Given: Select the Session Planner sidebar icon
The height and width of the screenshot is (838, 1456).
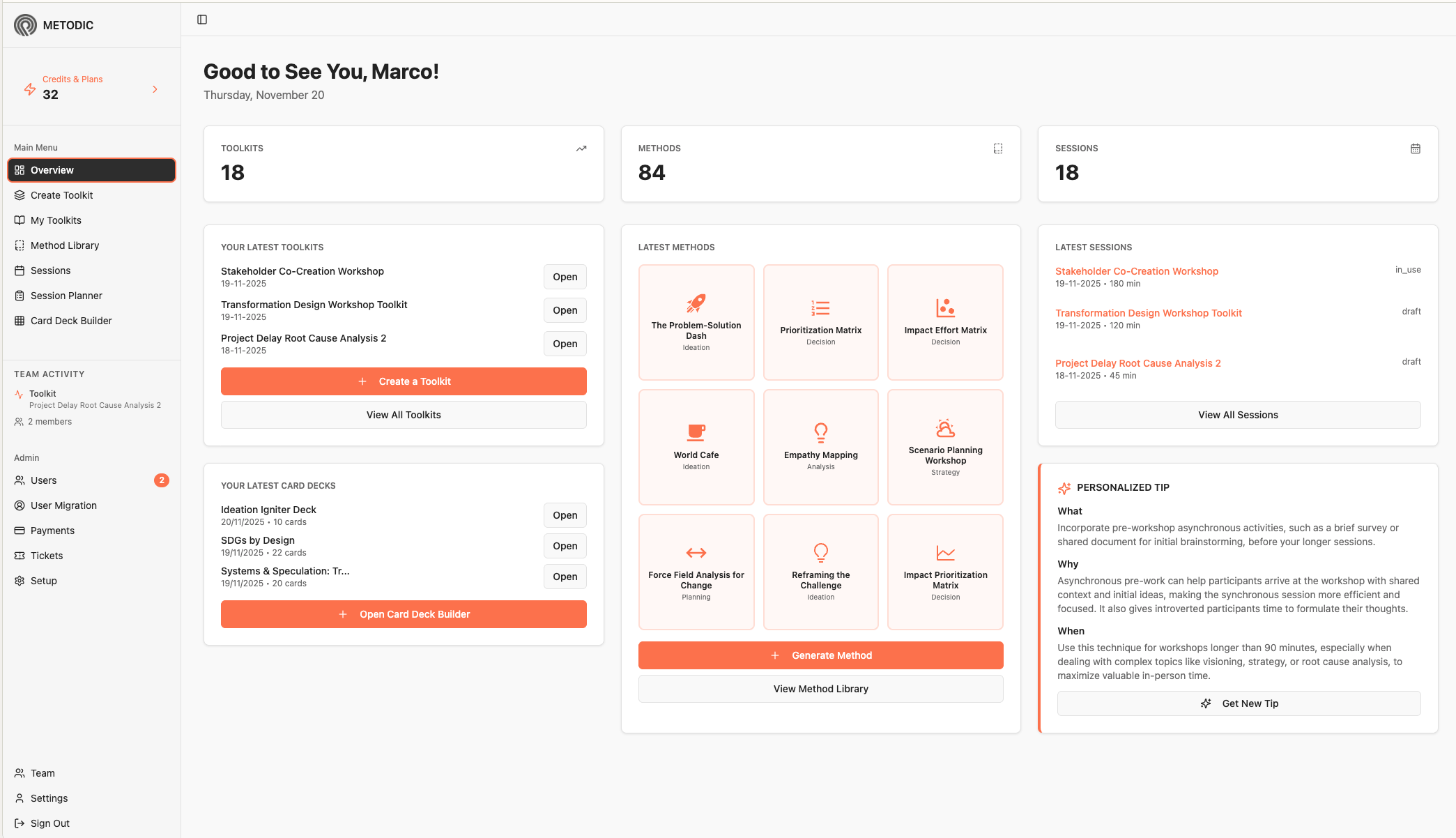Looking at the screenshot, I should (19, 295).
